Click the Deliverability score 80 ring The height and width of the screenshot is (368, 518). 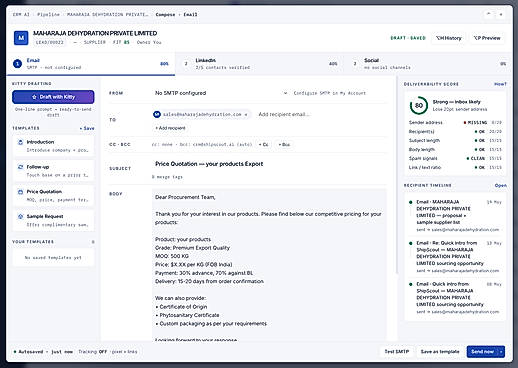point(419,105)
